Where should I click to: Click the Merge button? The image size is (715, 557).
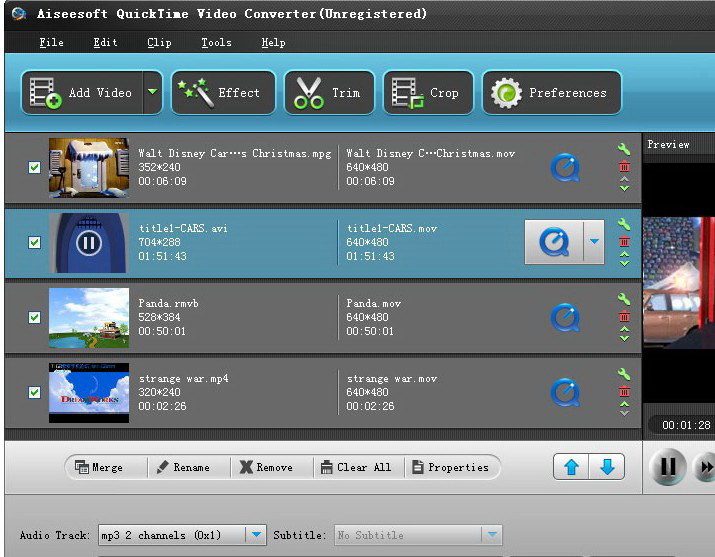coord(99,467)
